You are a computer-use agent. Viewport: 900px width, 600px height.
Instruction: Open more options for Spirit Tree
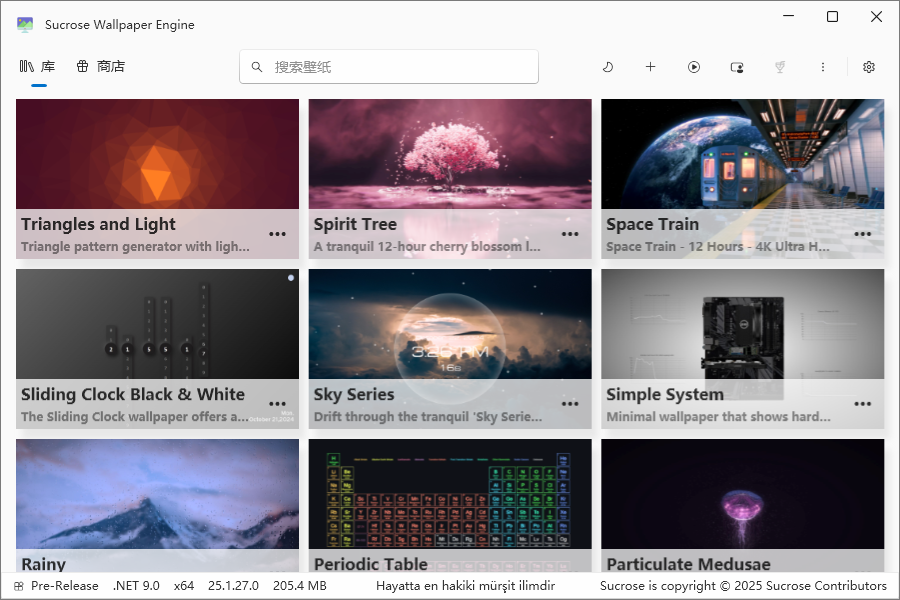(x=570, y=234)
